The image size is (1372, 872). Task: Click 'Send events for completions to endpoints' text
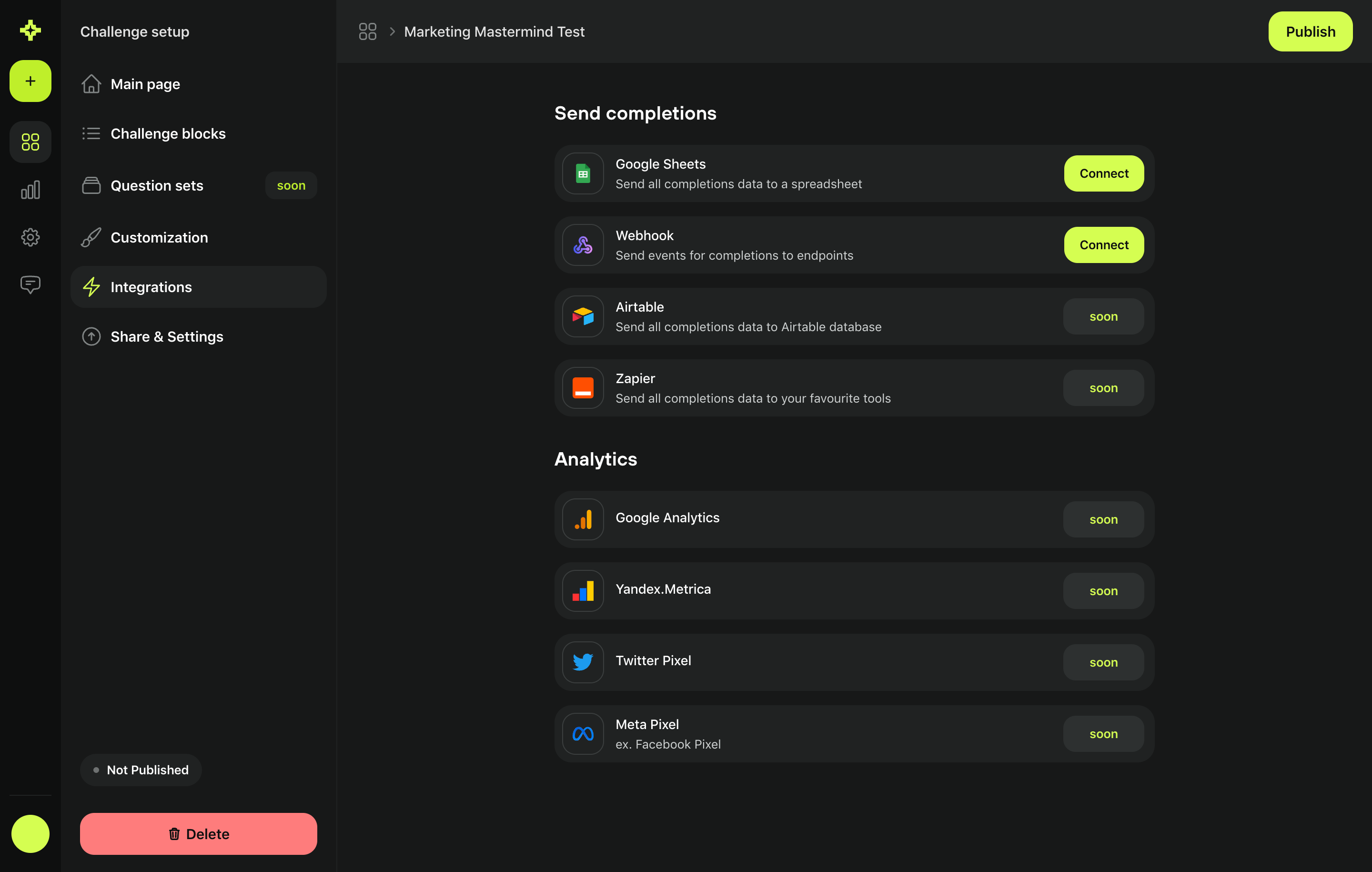[735, 255]
